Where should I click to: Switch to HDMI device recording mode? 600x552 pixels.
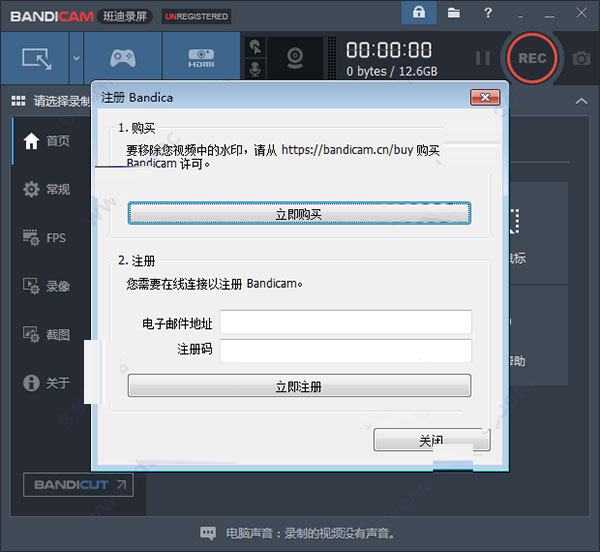tap(201, 58)
